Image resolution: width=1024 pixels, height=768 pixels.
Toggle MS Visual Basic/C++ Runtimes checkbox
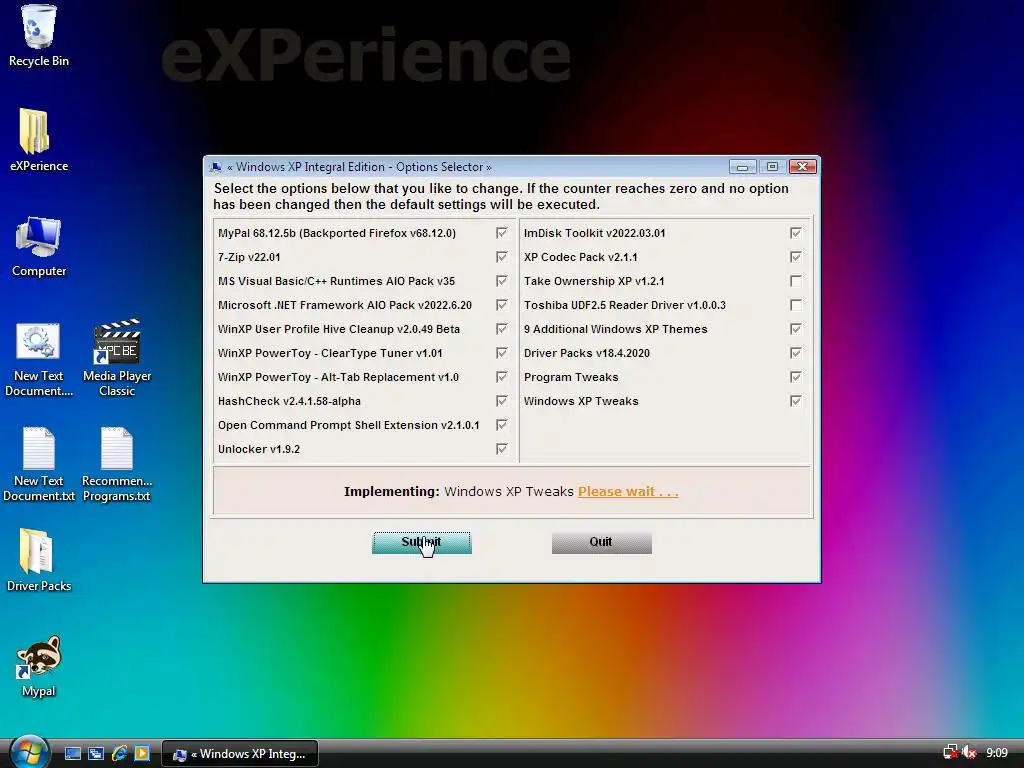[502, 281]
